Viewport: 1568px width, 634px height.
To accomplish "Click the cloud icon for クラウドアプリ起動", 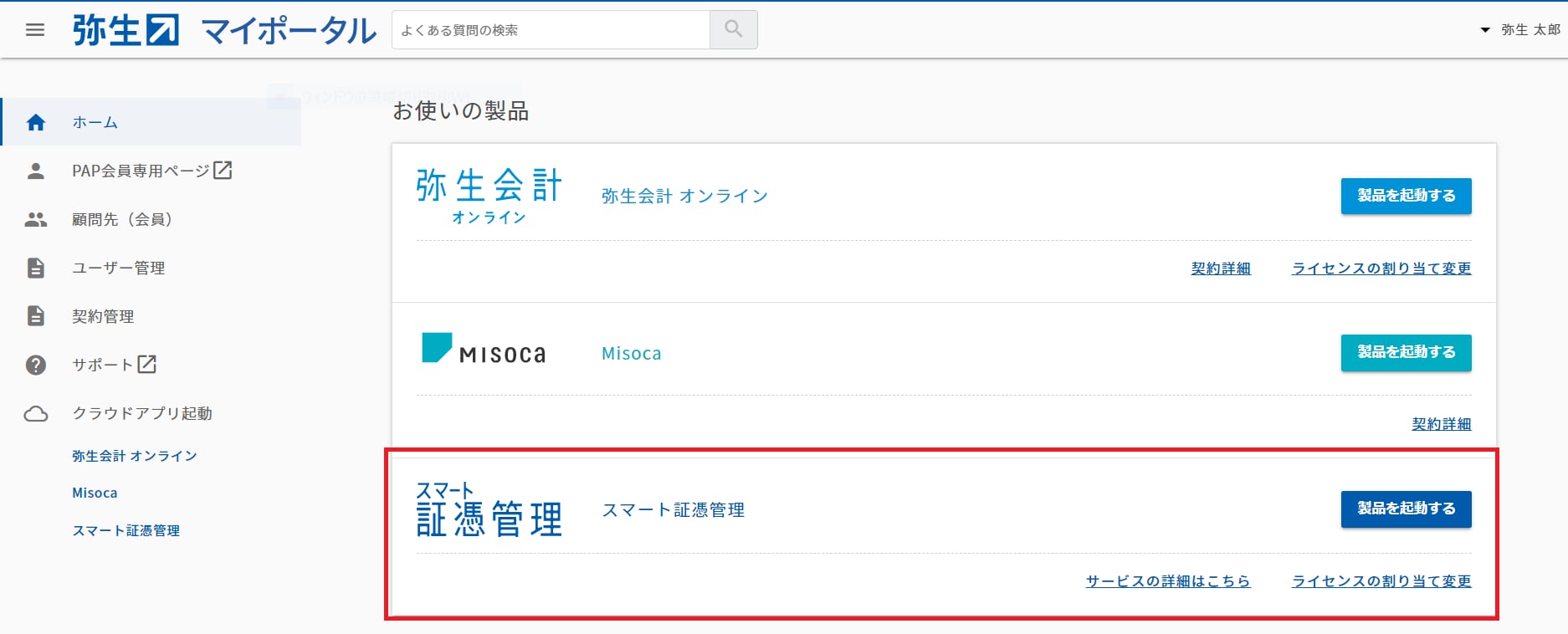I will (35, 413).
